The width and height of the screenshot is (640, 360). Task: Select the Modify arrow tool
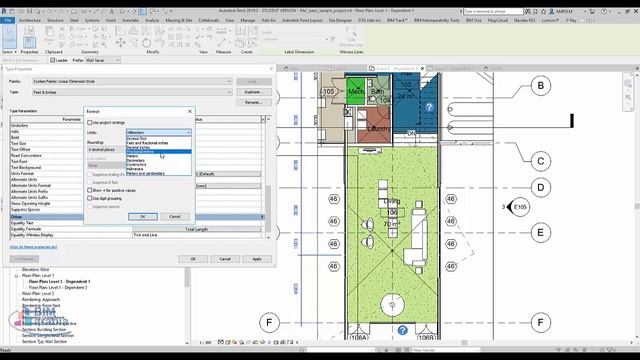pos(9,36)
